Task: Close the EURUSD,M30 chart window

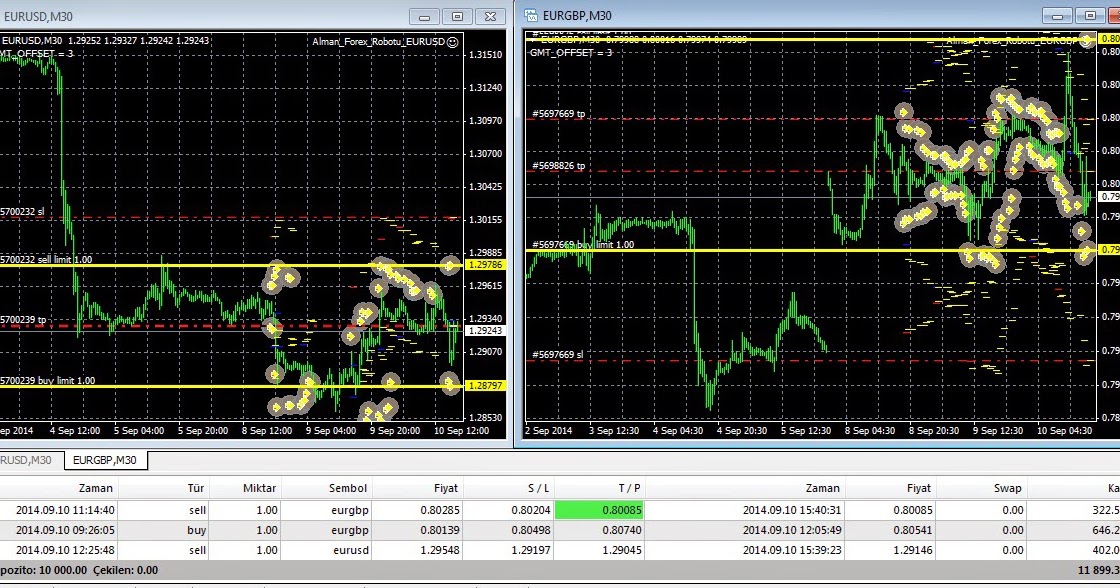Action: 491,16
